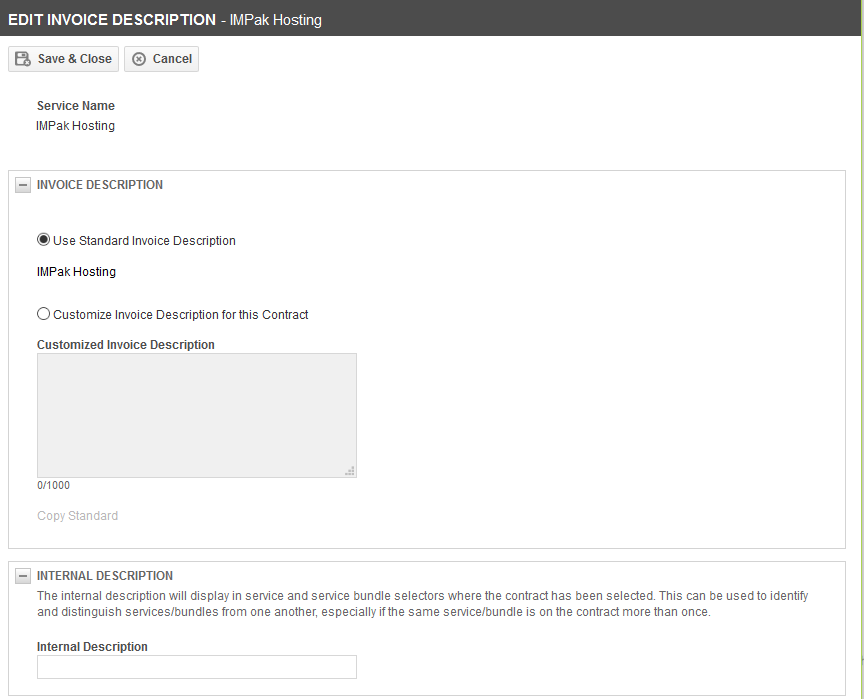Click the Edit Invoice Description title bar
The width and height of the screenshot is (864, 699).
point(430,18)
